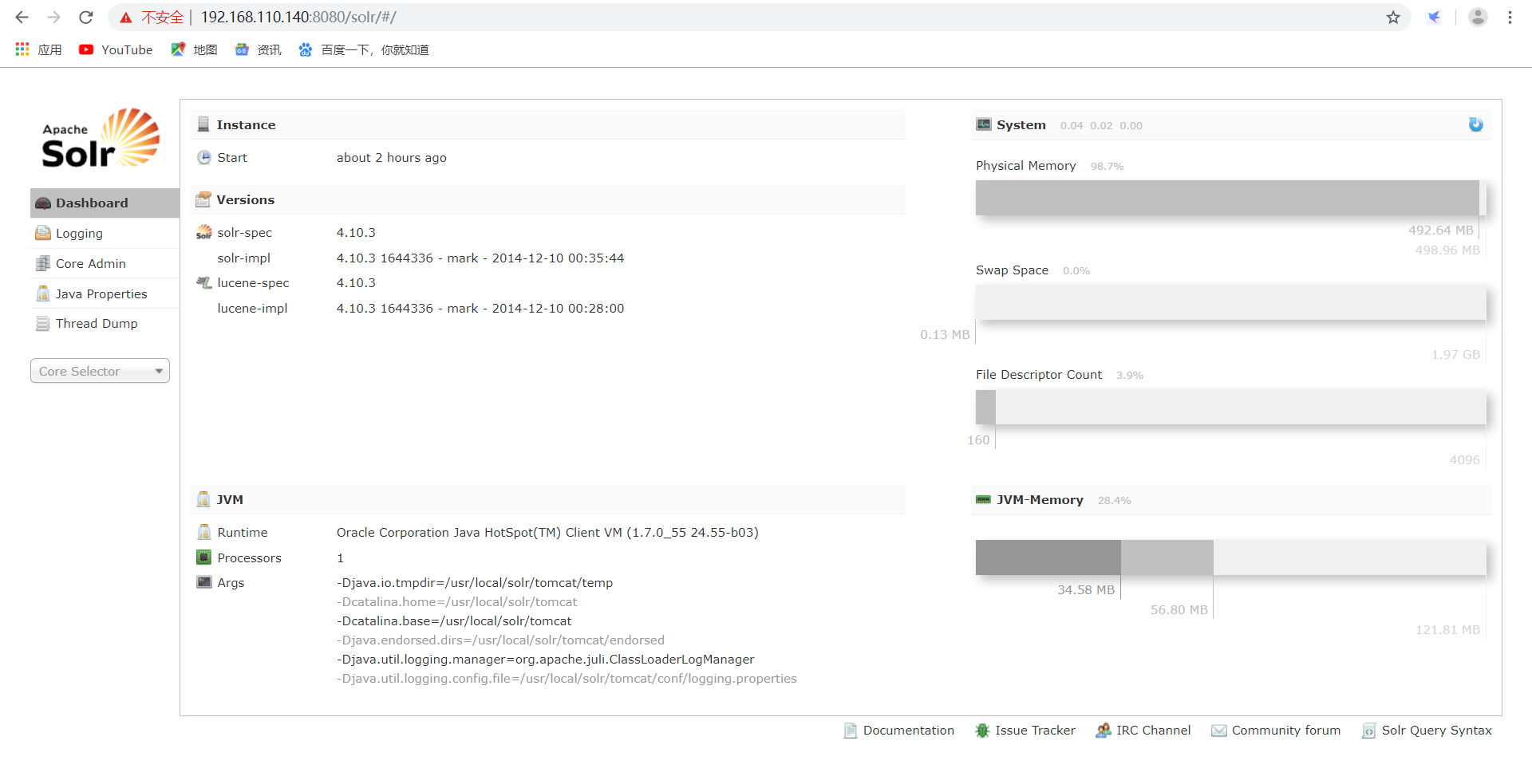This screenshot has height=784, width=1532.
Task: Click the Issue Tracker bug icon
Action: pos(982,731)
